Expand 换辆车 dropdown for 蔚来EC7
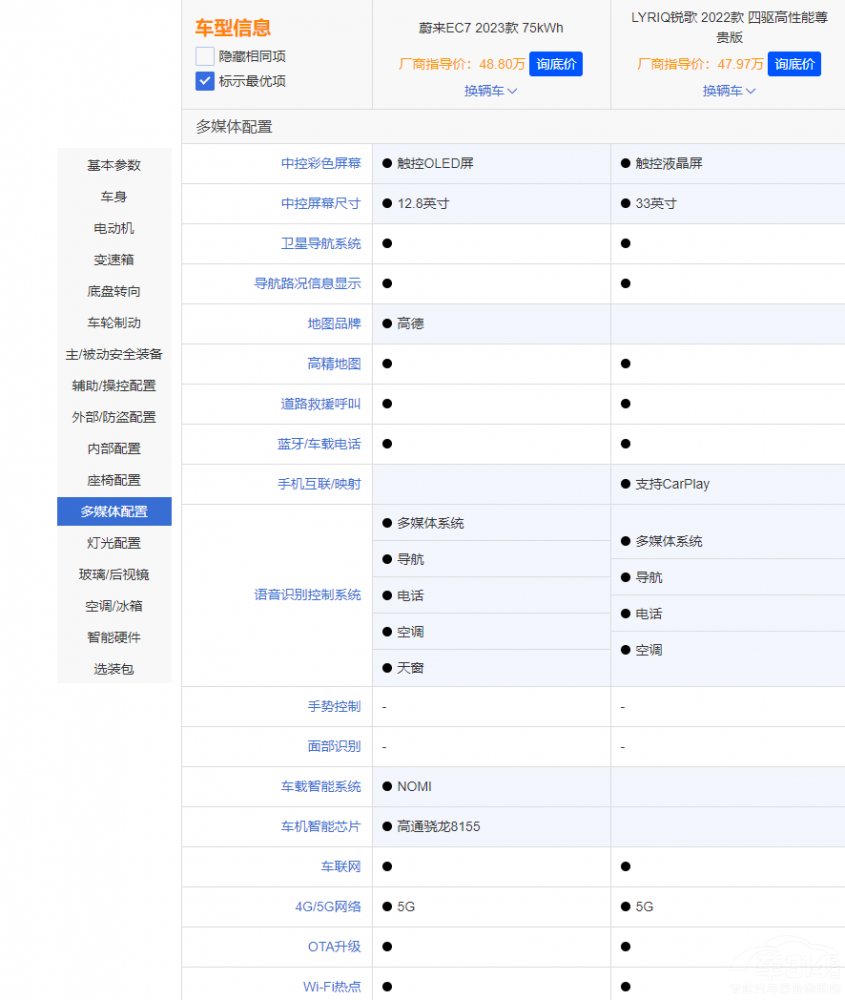The image size is (845, 1000). [490, 91]
